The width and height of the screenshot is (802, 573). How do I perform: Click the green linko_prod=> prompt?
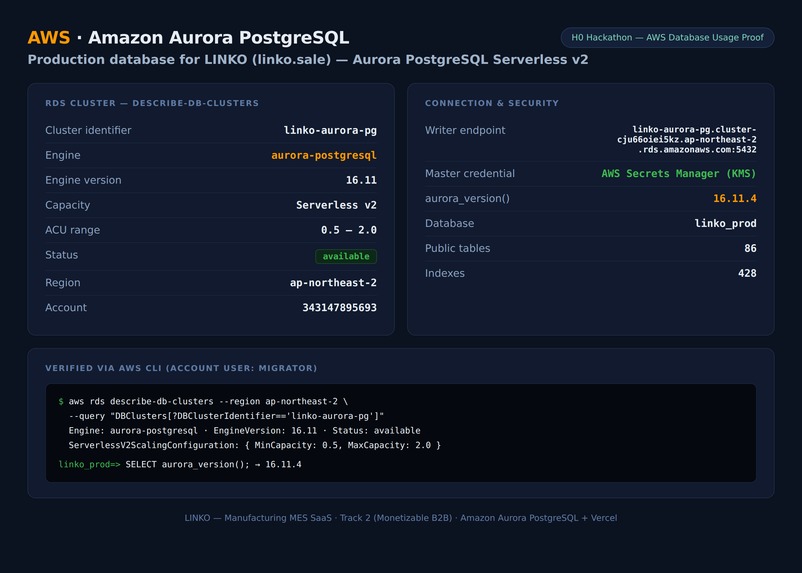point(90,465)
